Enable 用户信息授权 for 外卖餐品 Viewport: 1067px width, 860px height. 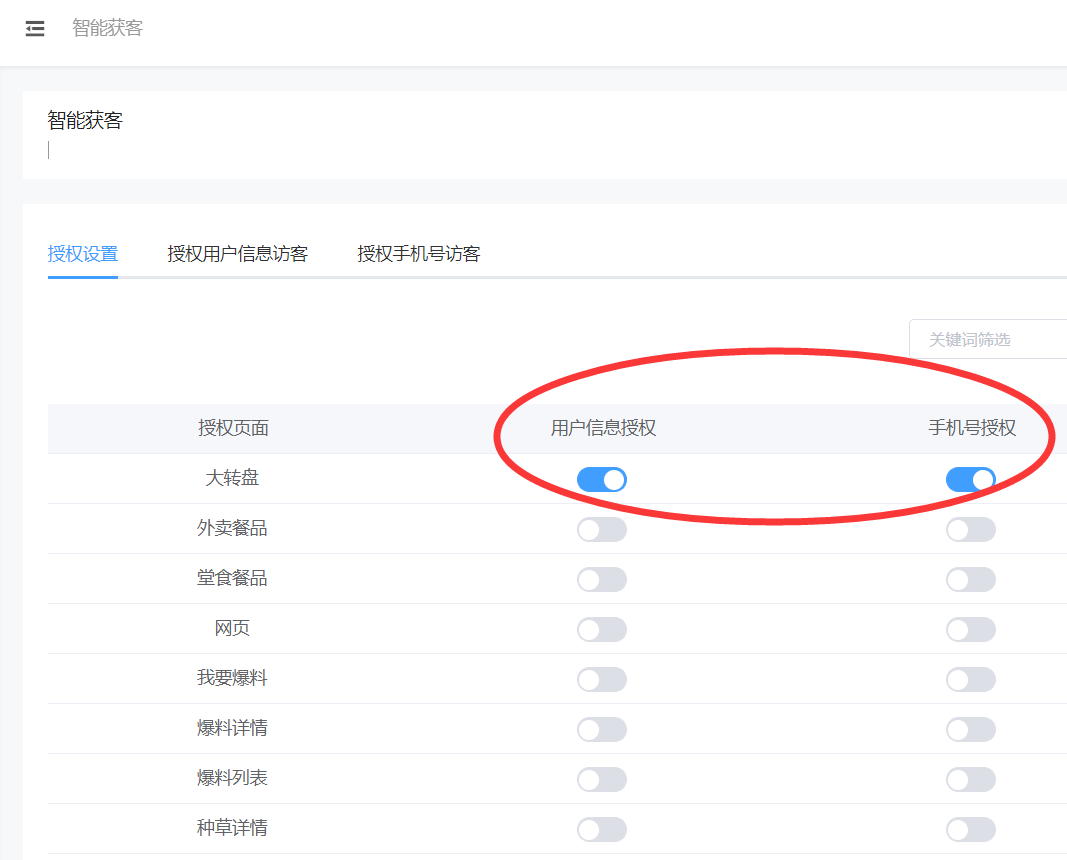click(x=602, y=529)
